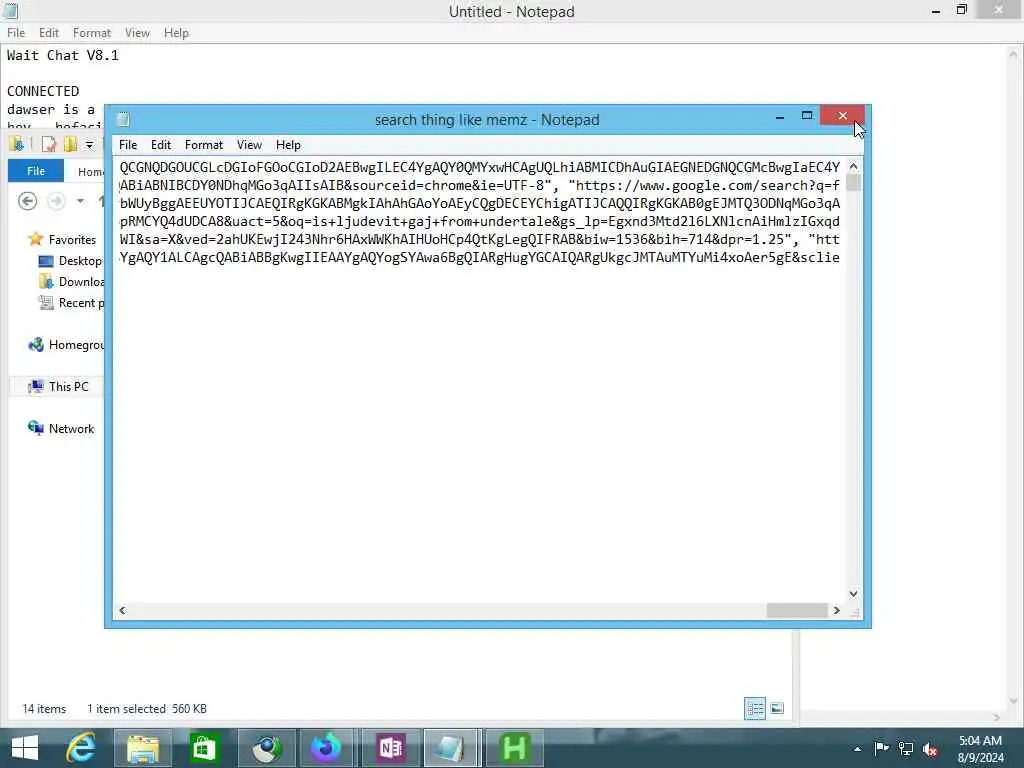
Task: Switch Explorer to Details view
Action: 755,709
